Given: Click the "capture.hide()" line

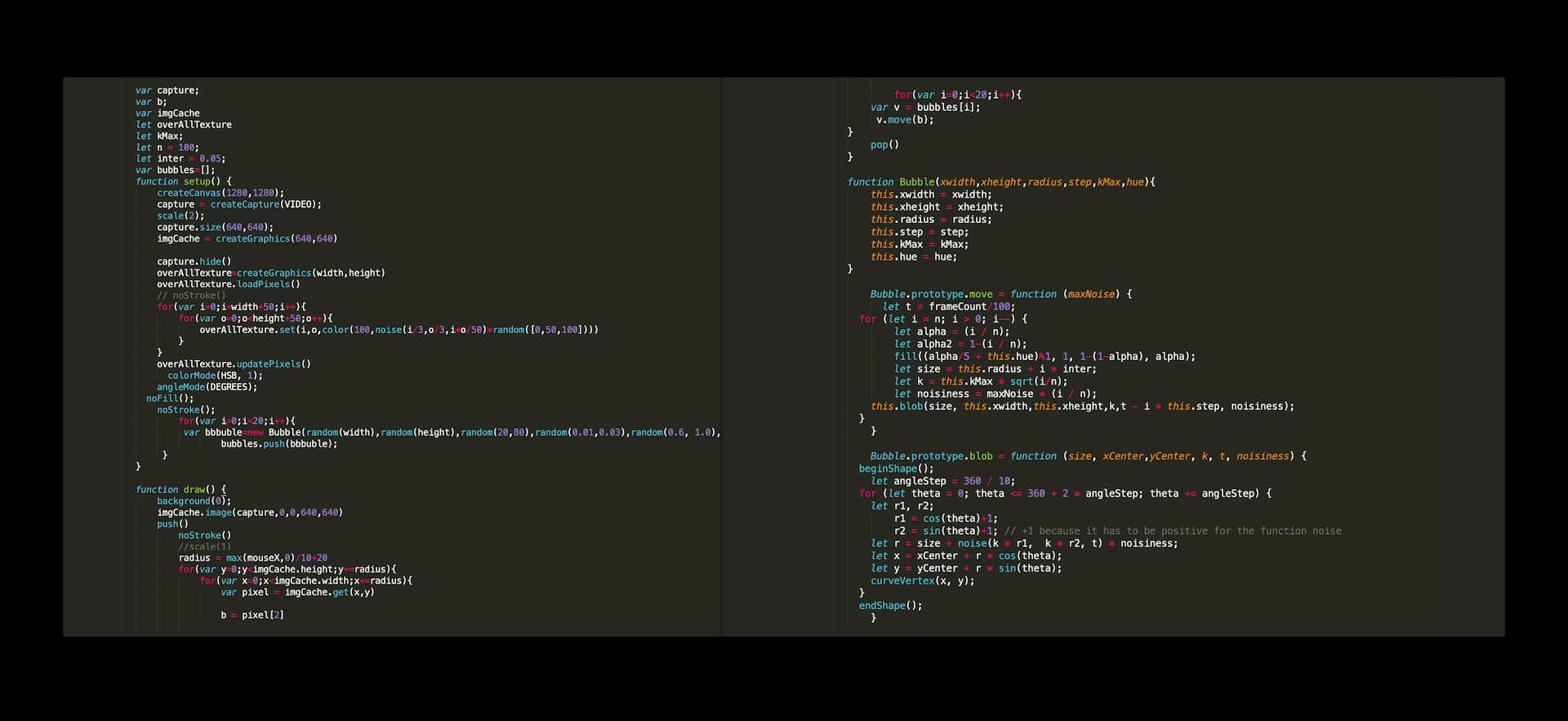Looking at the screenshot, I should pyautogui.click(x=194, y=261).
